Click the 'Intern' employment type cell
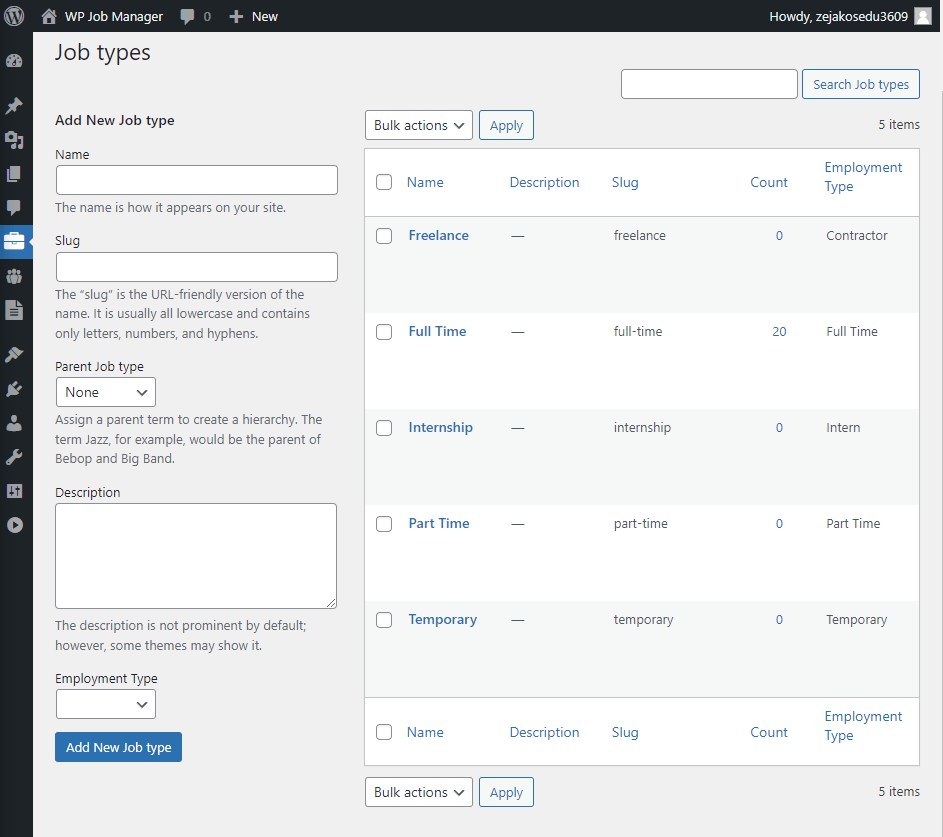The width and height of the screenshot is (943, 837). (x=843, y=428)
